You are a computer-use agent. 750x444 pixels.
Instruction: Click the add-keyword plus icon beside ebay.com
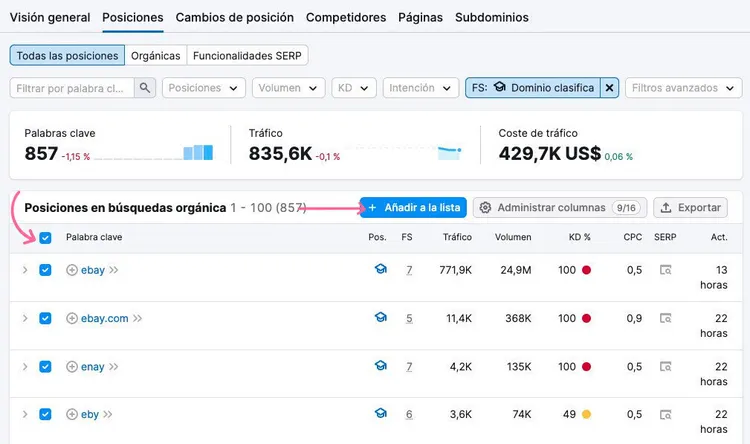72,318
